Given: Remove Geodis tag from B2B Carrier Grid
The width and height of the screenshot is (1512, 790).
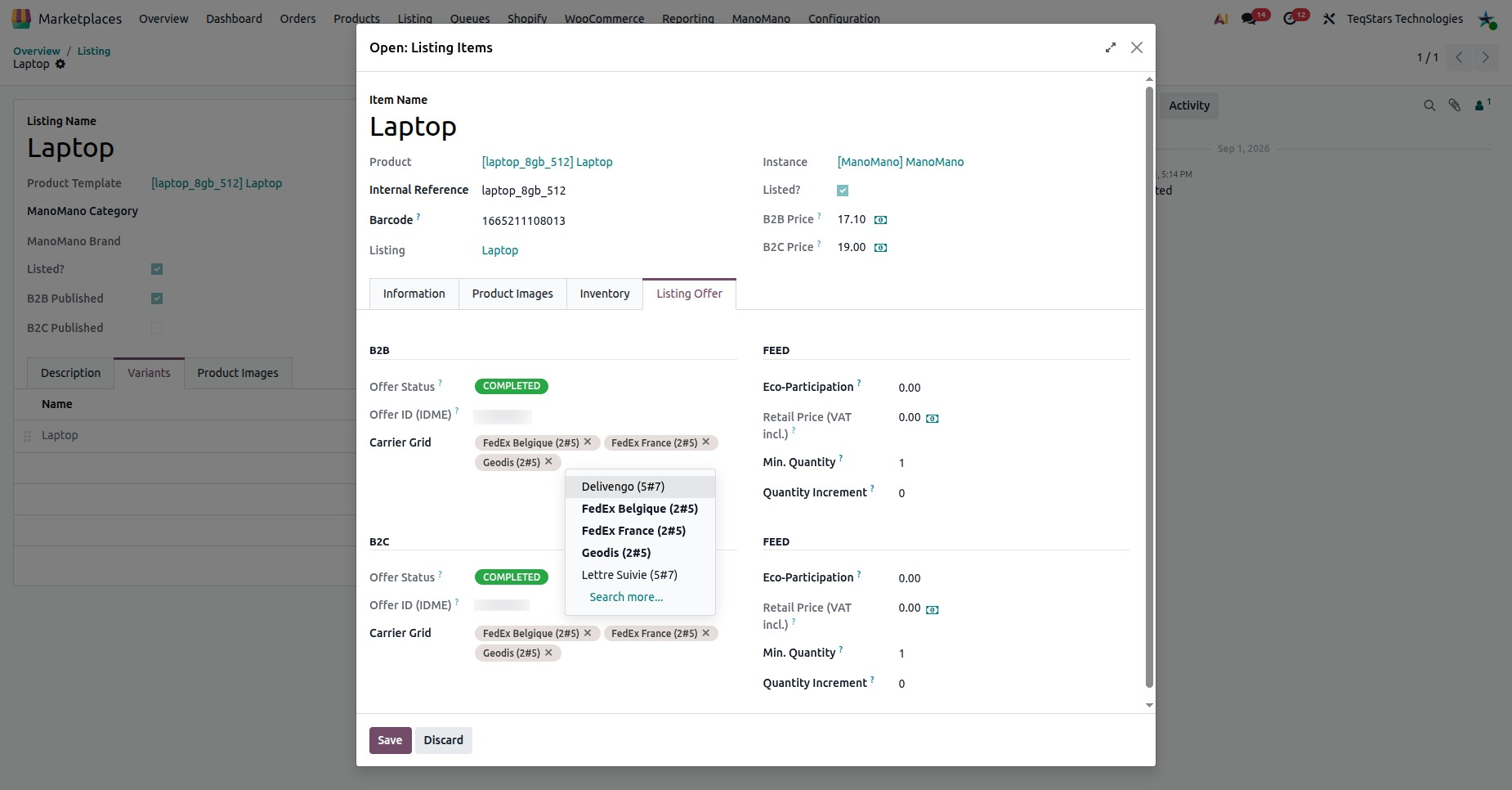Looking at the screenshot, I should (548, 461).
